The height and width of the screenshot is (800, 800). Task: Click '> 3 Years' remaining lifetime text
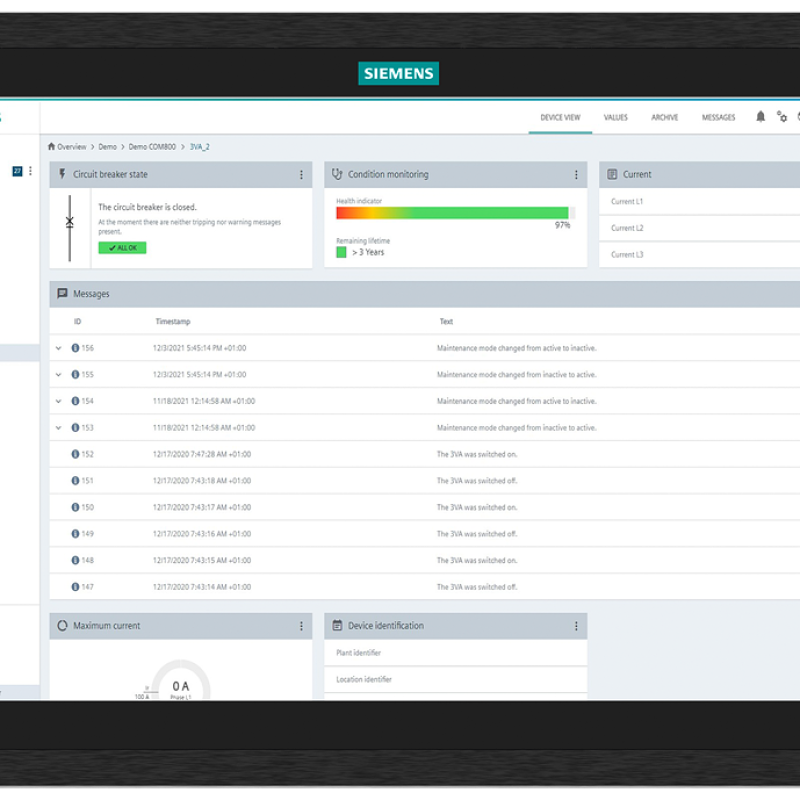tap(368, 252)
